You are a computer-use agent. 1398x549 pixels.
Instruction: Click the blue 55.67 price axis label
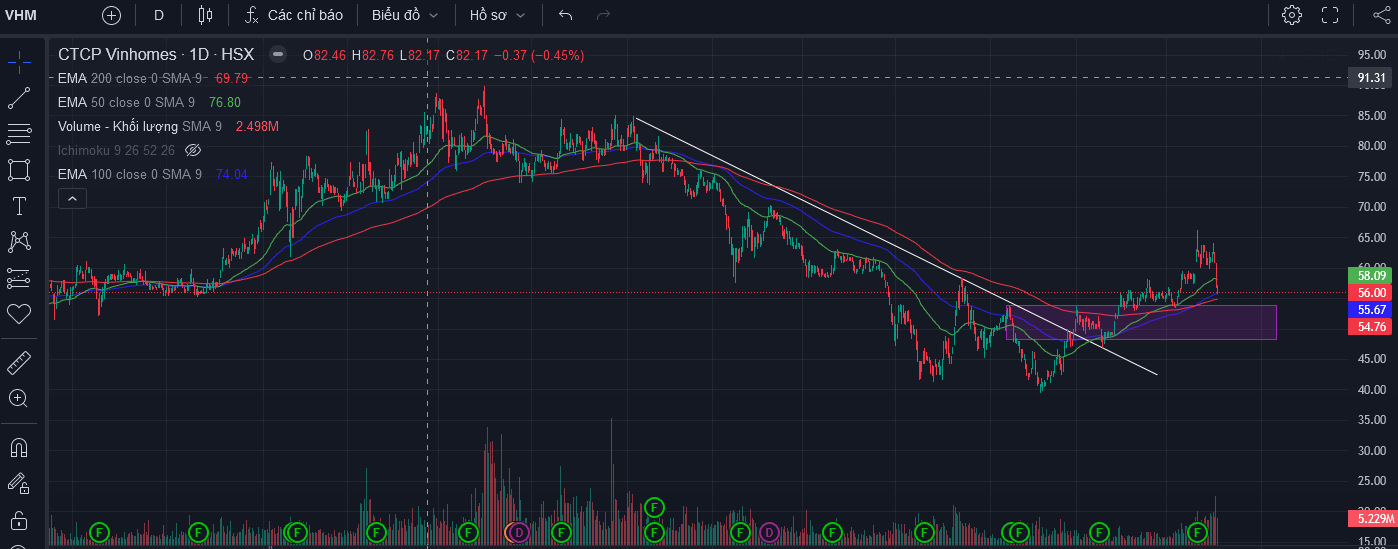point(1371,310)
